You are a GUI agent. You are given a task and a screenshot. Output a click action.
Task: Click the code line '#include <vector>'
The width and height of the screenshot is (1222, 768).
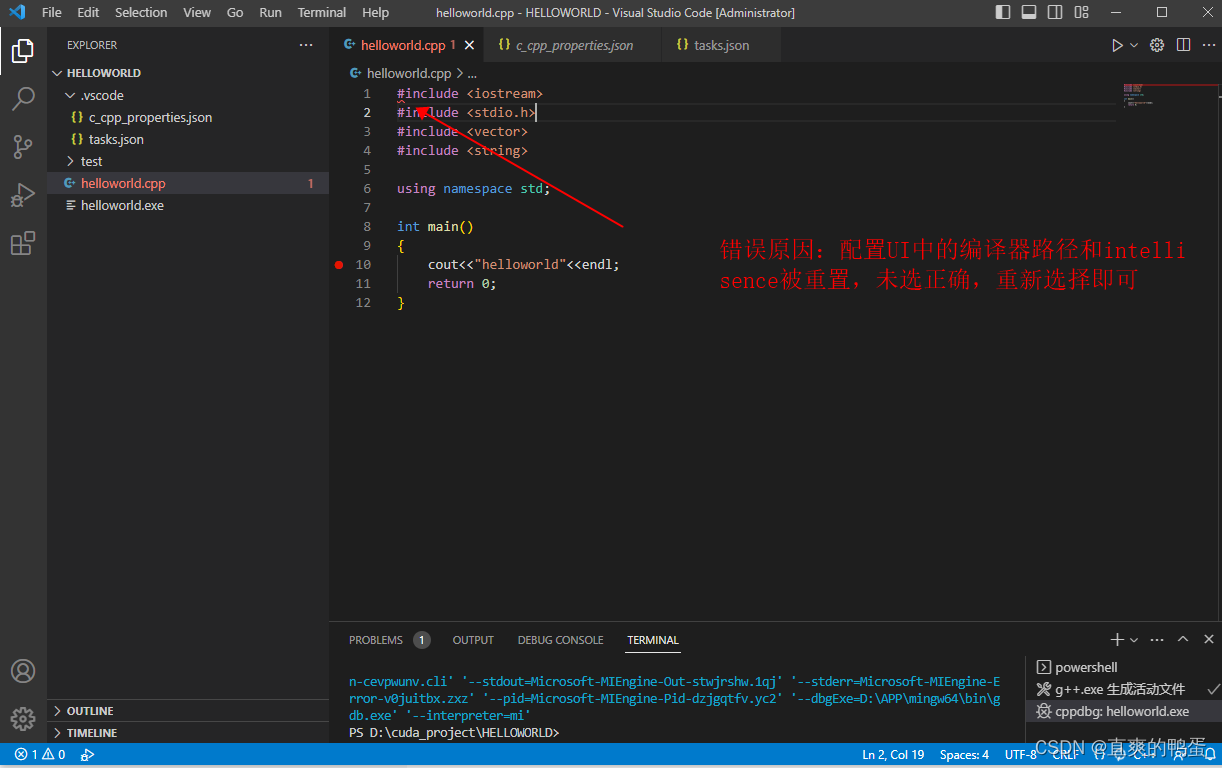tap(462, 132)
